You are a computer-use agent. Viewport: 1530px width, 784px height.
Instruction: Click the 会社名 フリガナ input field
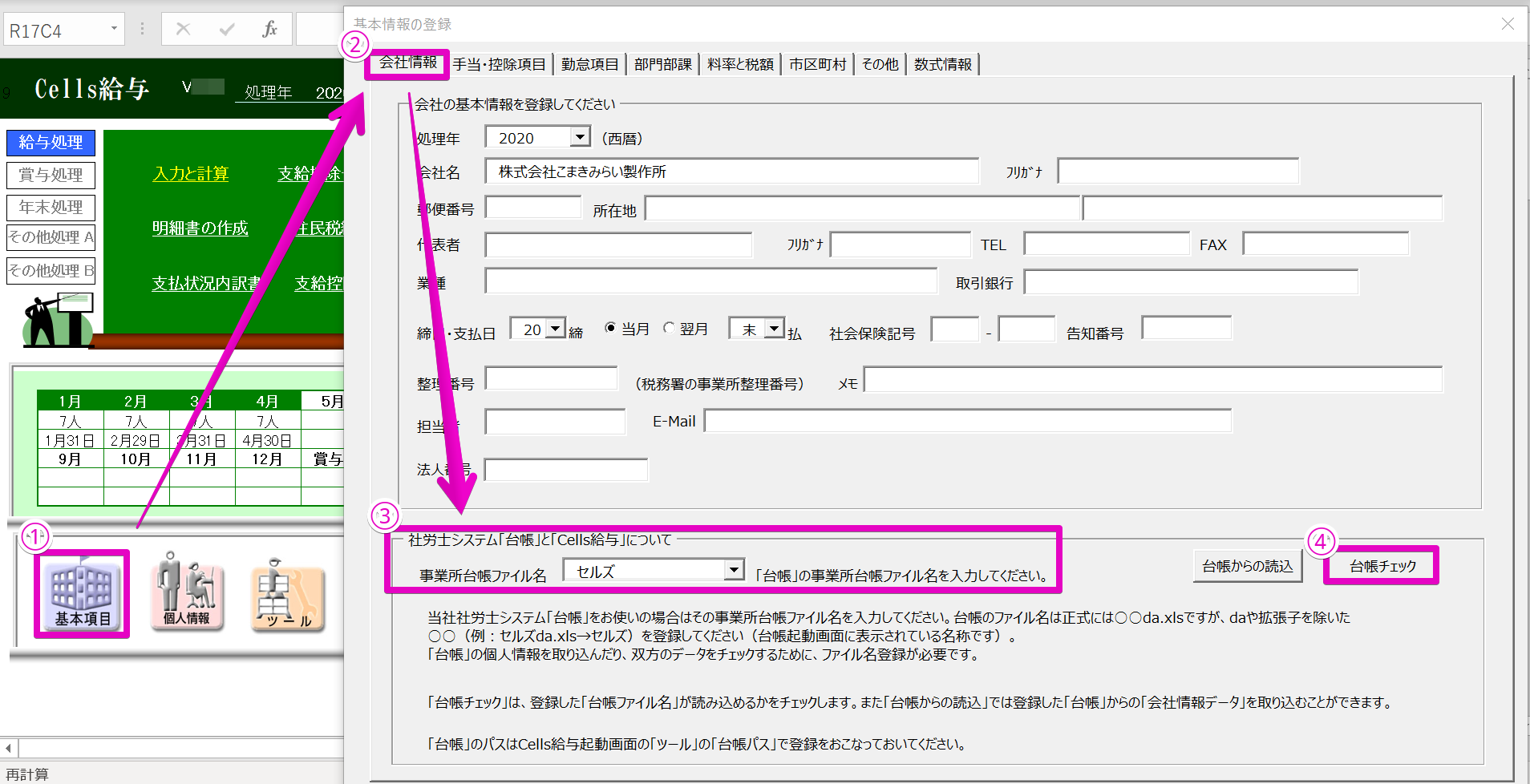[1178, 171]
